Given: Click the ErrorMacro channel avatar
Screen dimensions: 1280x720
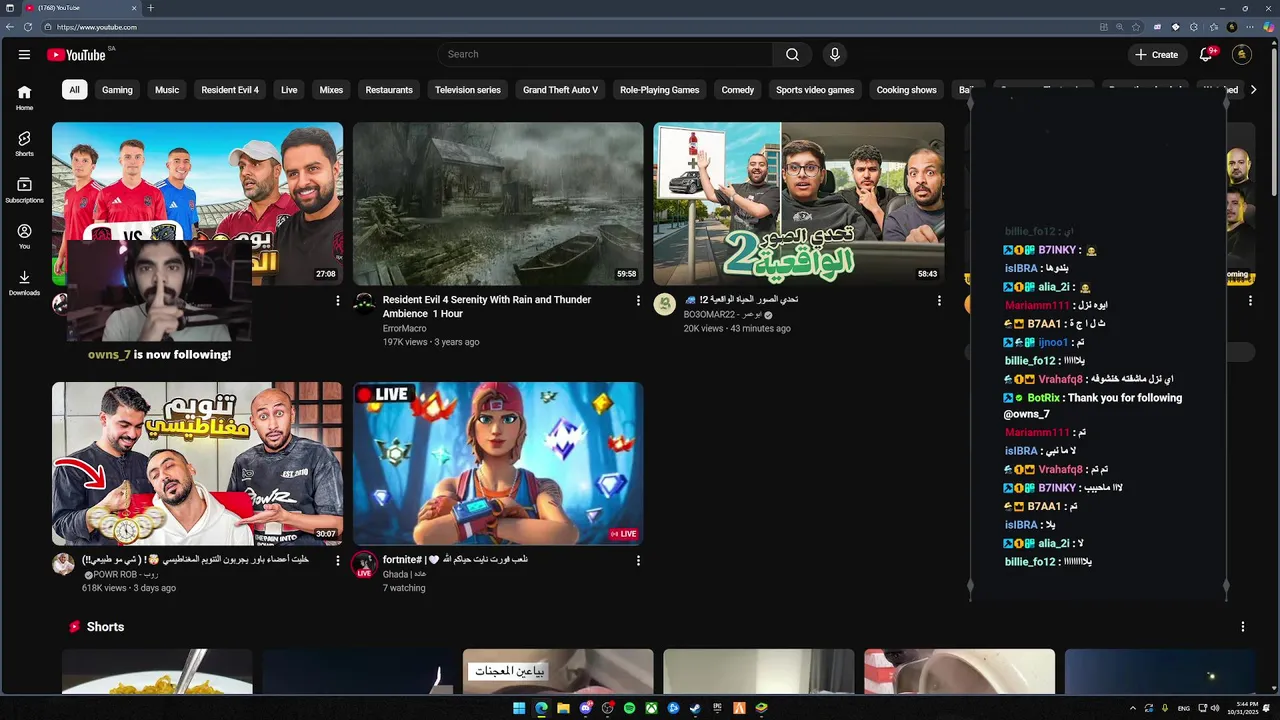Looking at the screenshot, I should (x=364, y=304).
